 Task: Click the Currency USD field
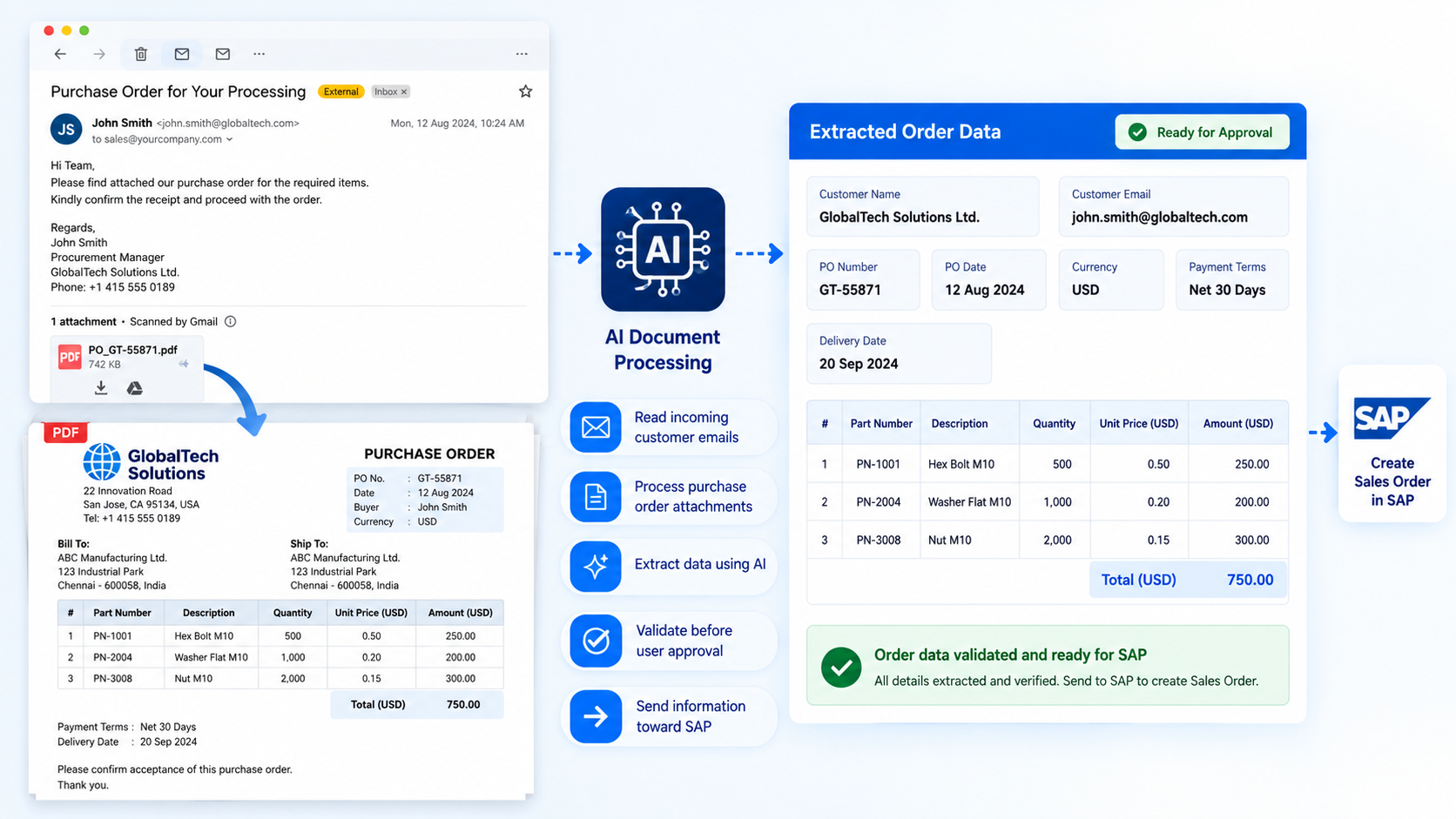pyautogui.click(x=1111, y=279)
